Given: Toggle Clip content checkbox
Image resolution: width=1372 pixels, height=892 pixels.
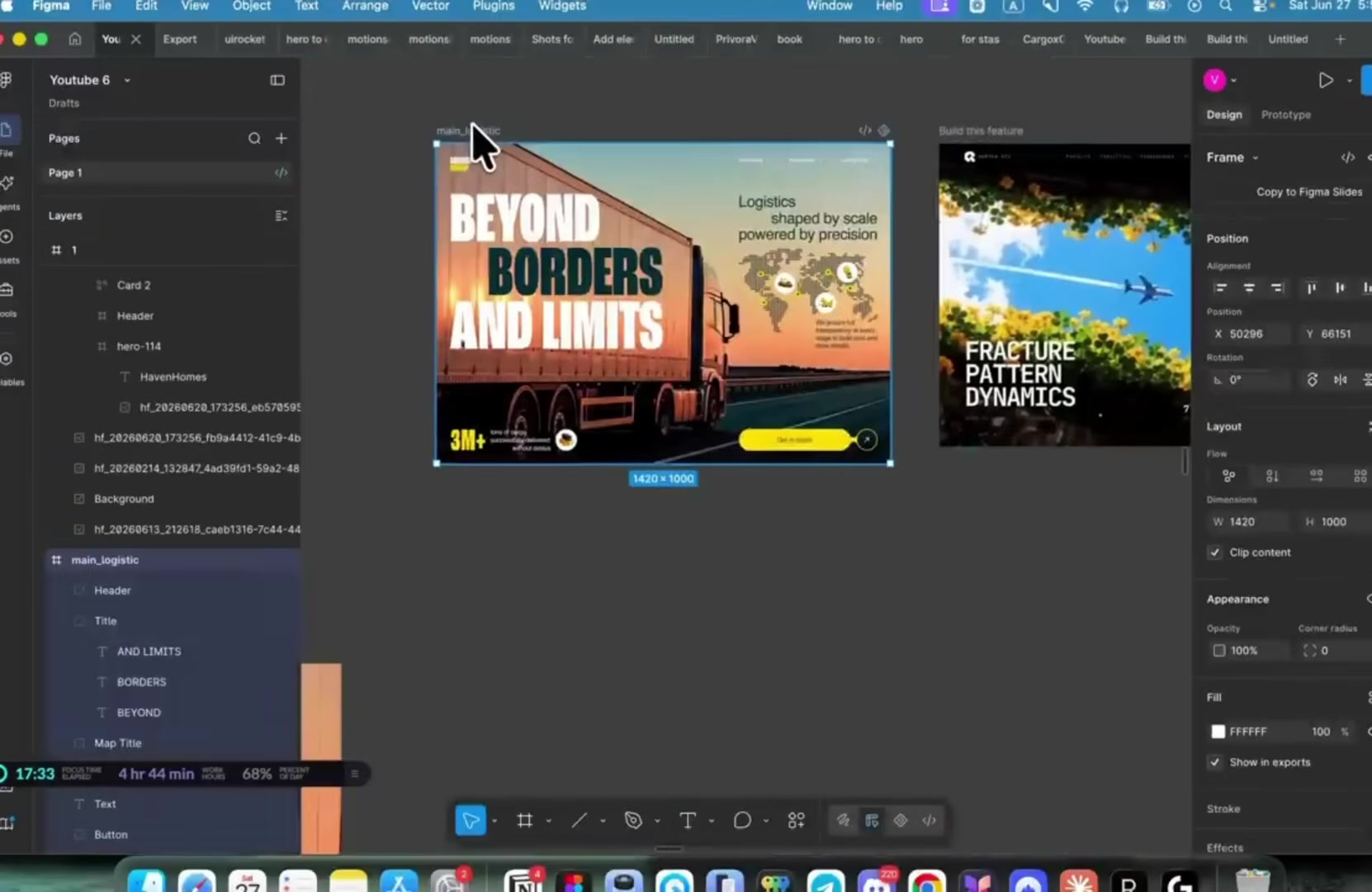Looking at the screenshot, I should [1214, 553].
